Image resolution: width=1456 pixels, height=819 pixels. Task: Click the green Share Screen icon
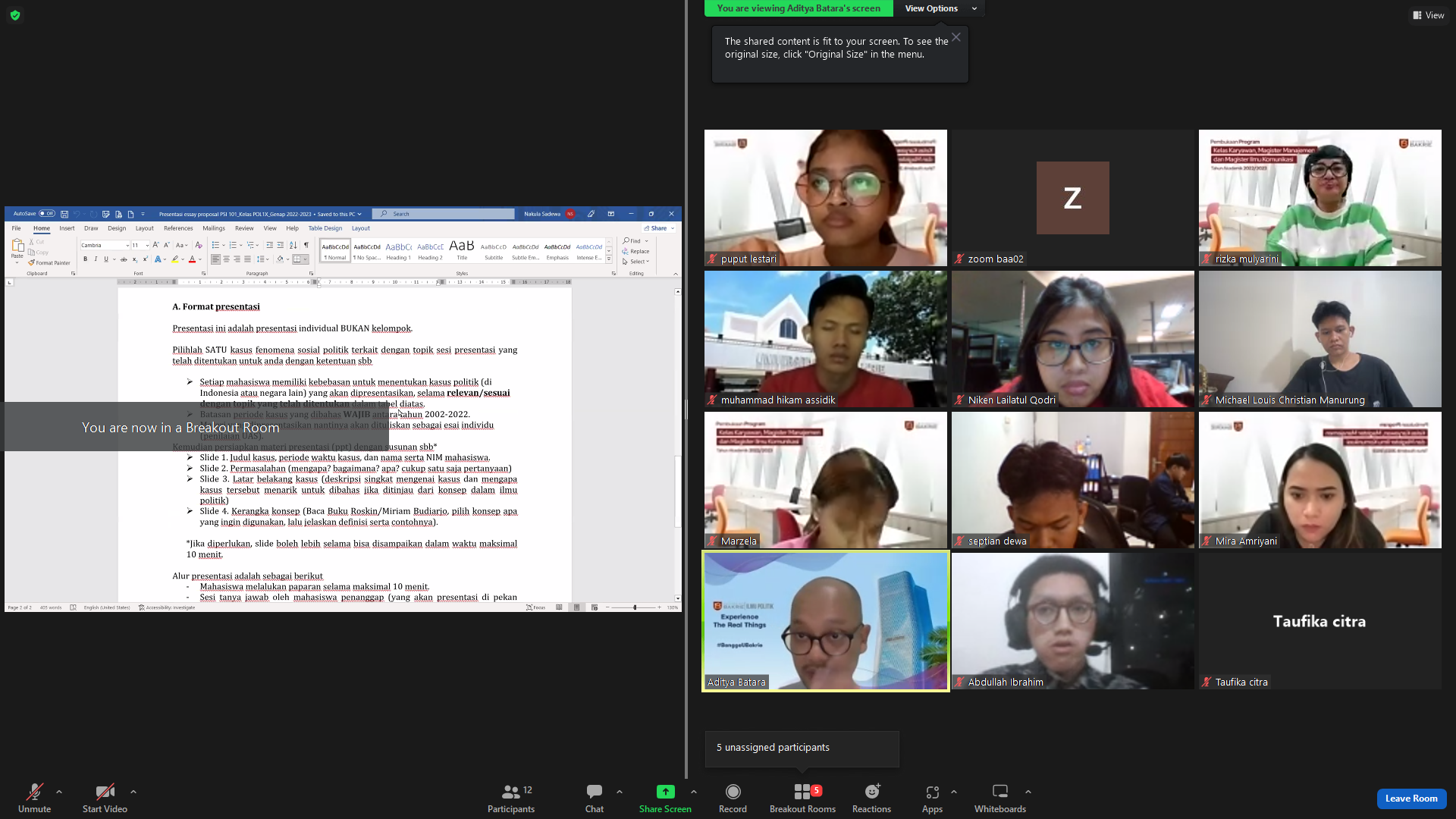coord(665,792)
